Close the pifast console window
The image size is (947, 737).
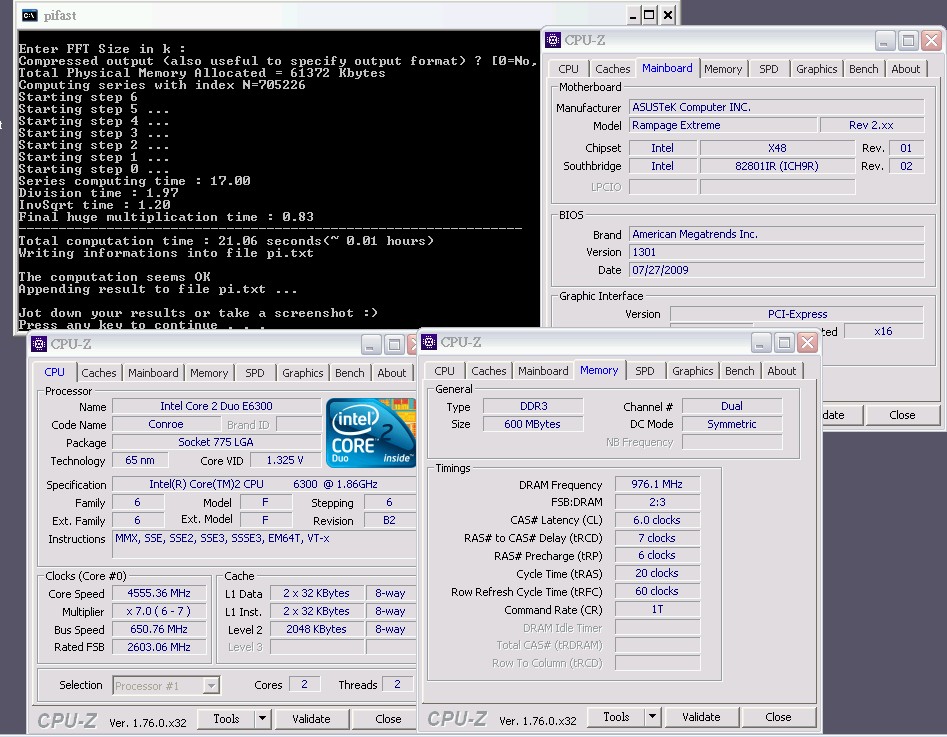667,15
